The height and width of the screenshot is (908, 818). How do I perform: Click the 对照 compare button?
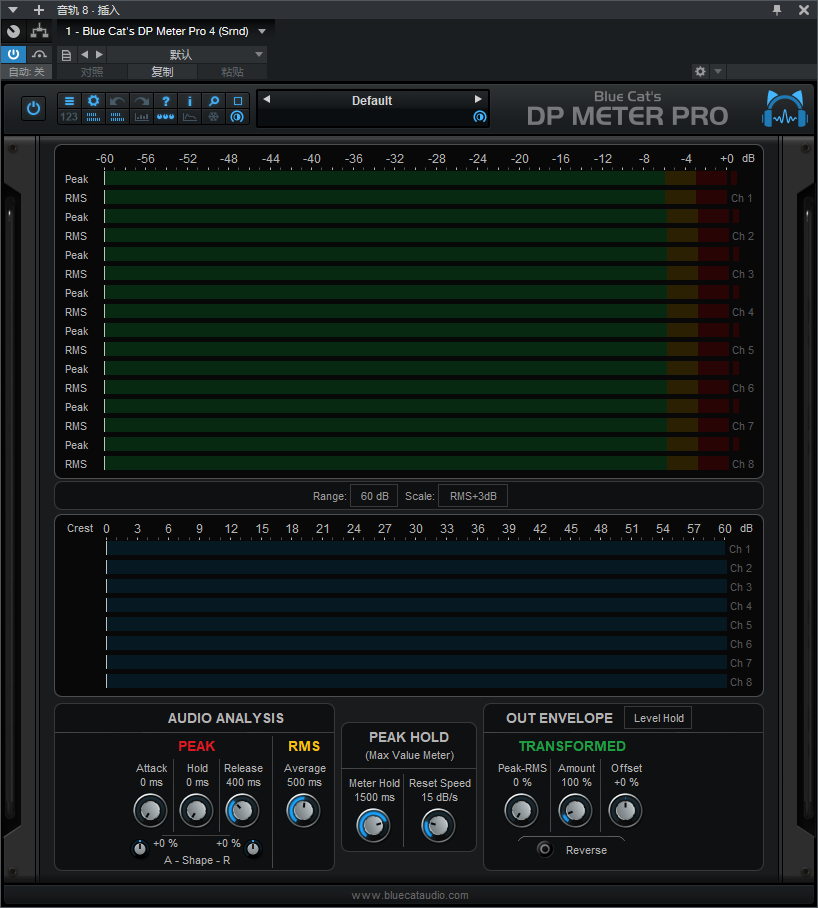[92, 72]
